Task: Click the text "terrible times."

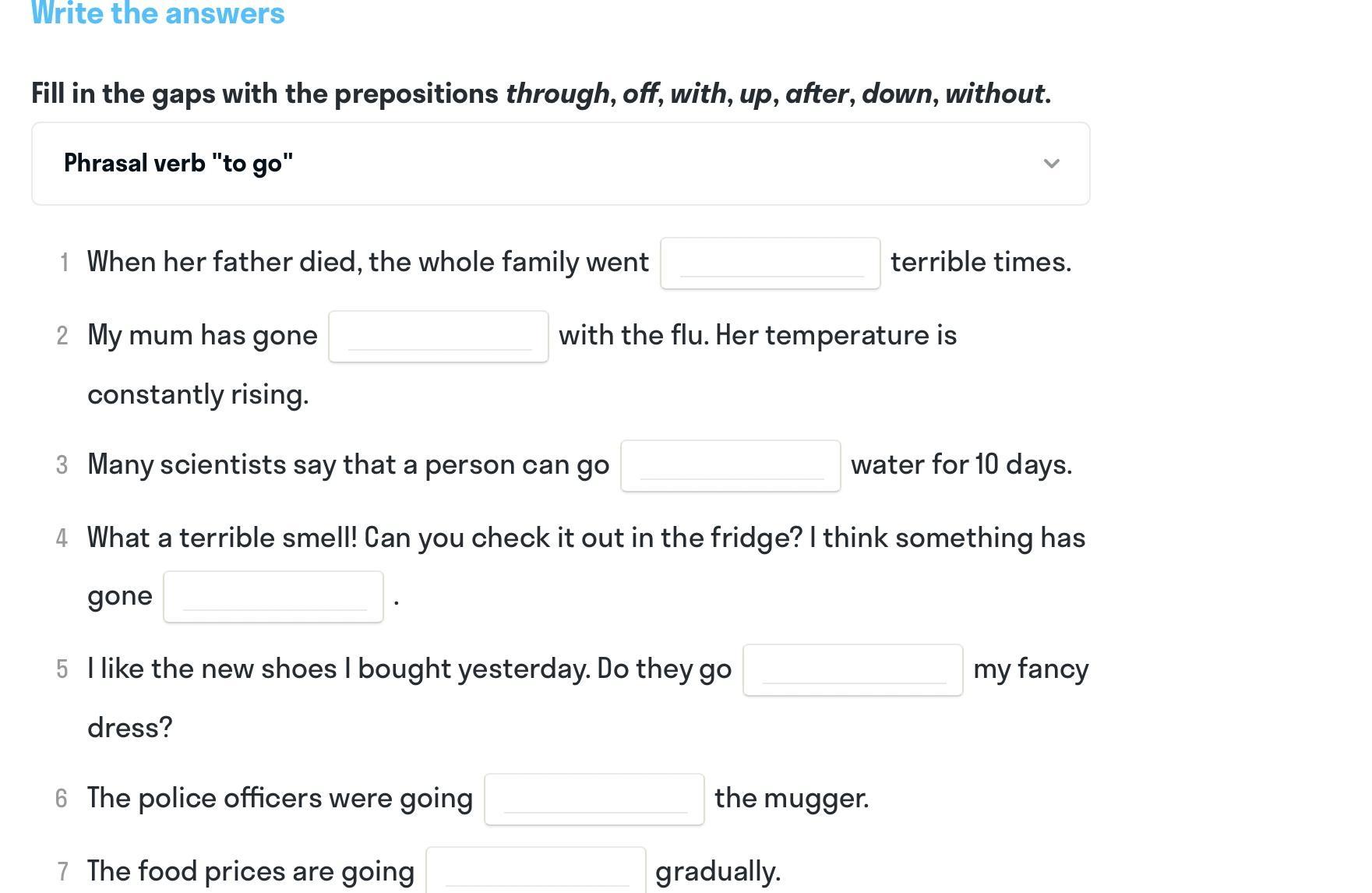Action: pos(981,262)
